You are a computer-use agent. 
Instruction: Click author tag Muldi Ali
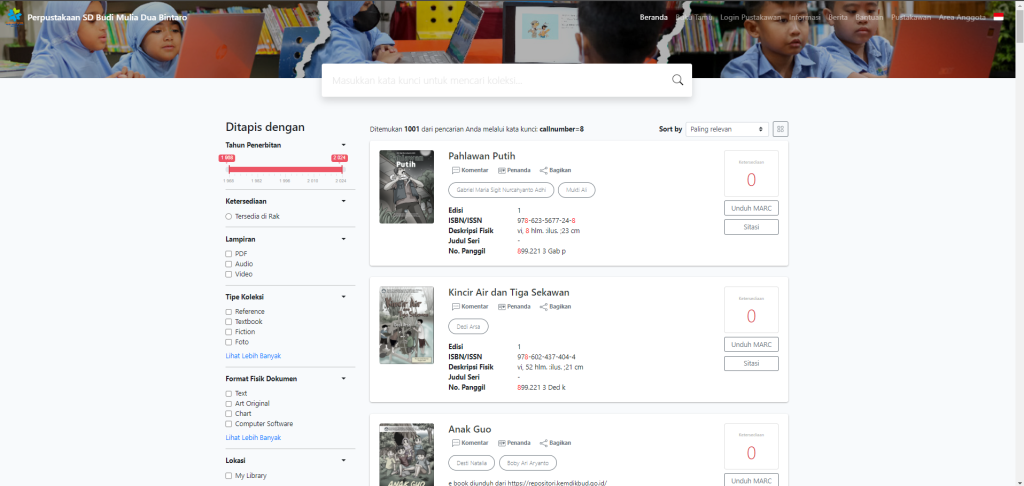coord(577,190)
